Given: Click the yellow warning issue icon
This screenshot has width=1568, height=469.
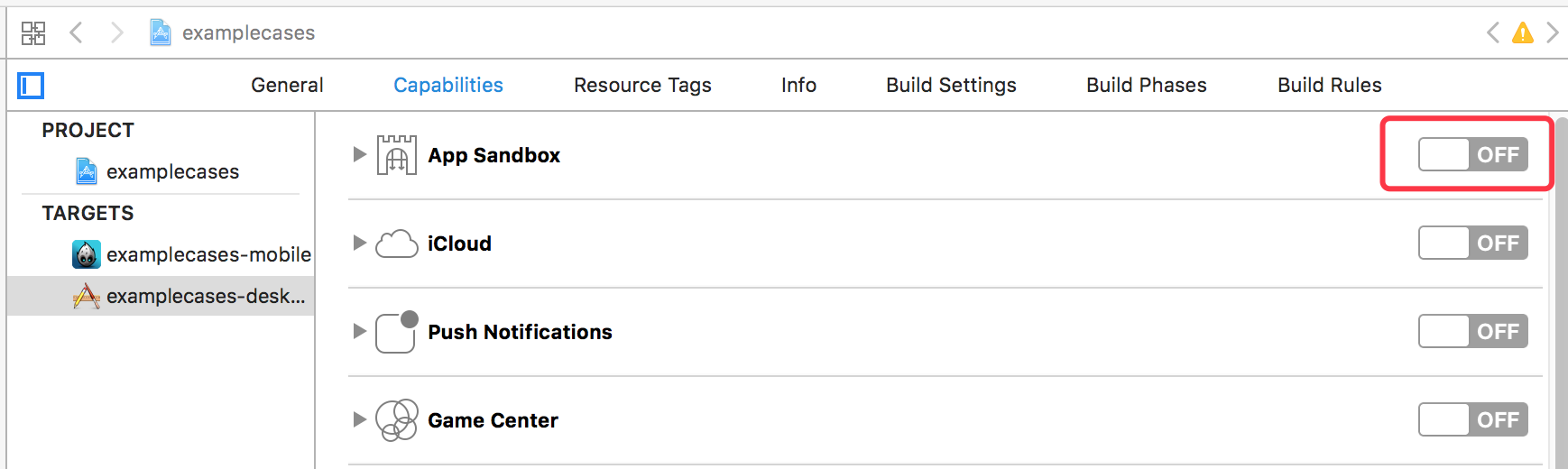Looking at the screenshot, I should [1523, 33].
